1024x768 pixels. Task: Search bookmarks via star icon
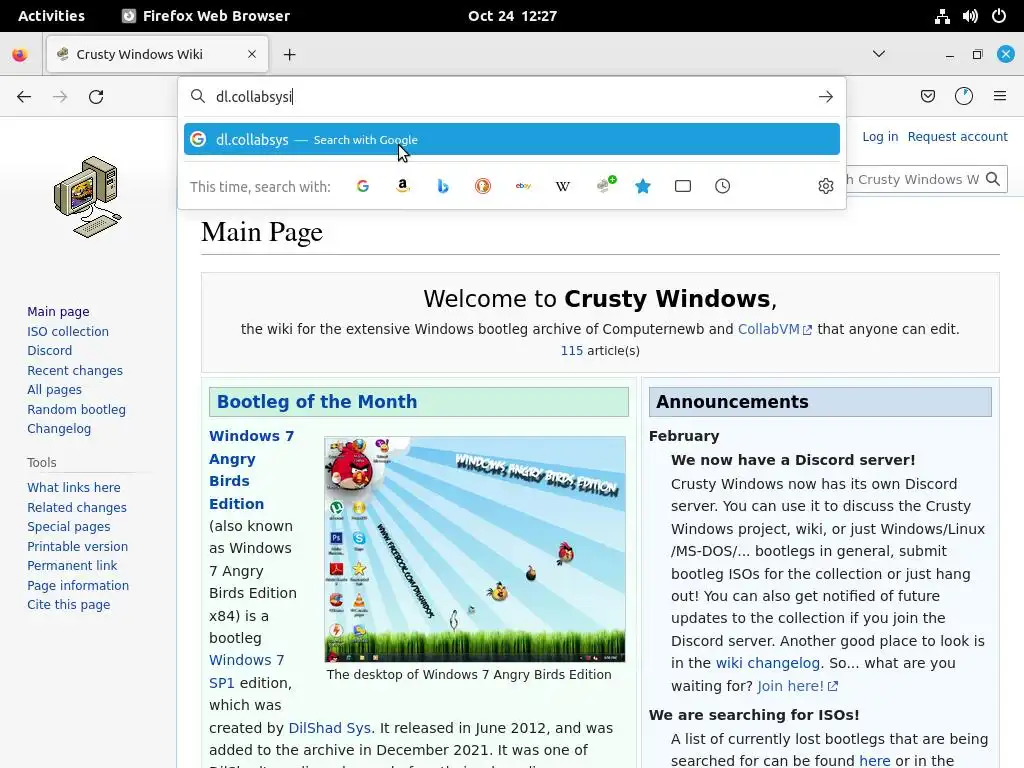643,186
